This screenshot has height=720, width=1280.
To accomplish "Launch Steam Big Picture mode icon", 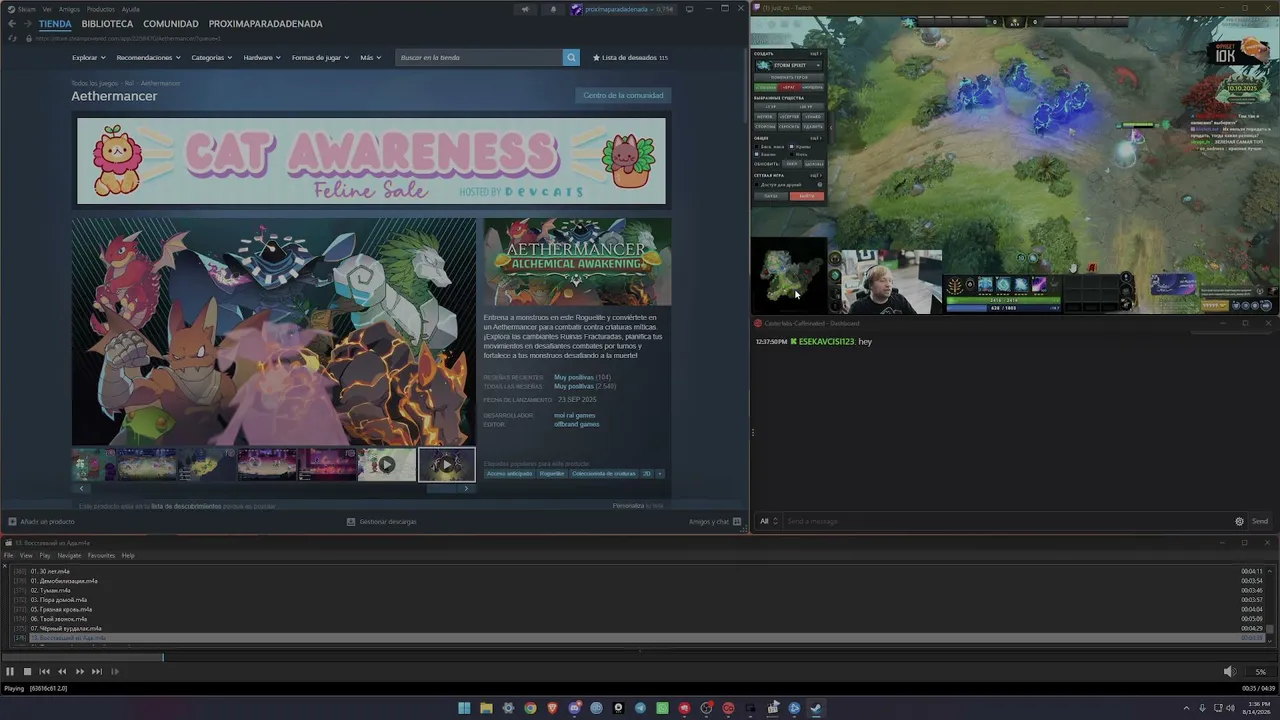I will tap(690, 9).
